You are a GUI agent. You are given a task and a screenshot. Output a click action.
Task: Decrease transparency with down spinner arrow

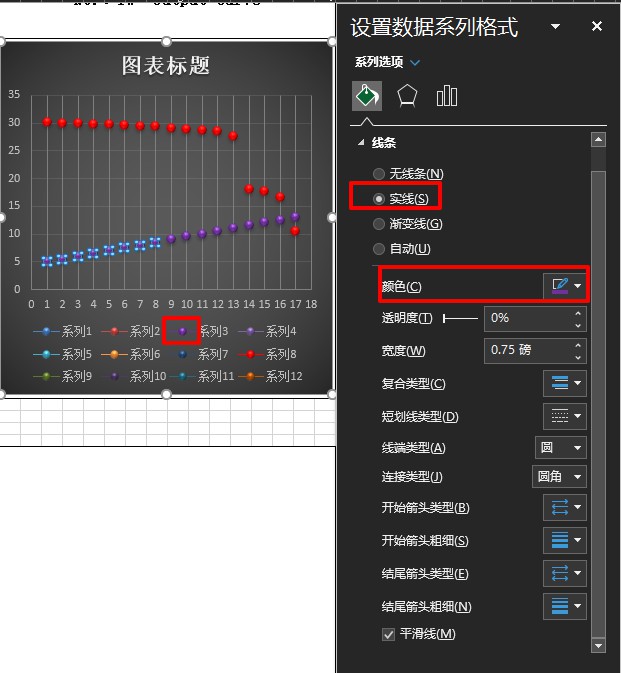pyautogui.click(x=578, y=325)
